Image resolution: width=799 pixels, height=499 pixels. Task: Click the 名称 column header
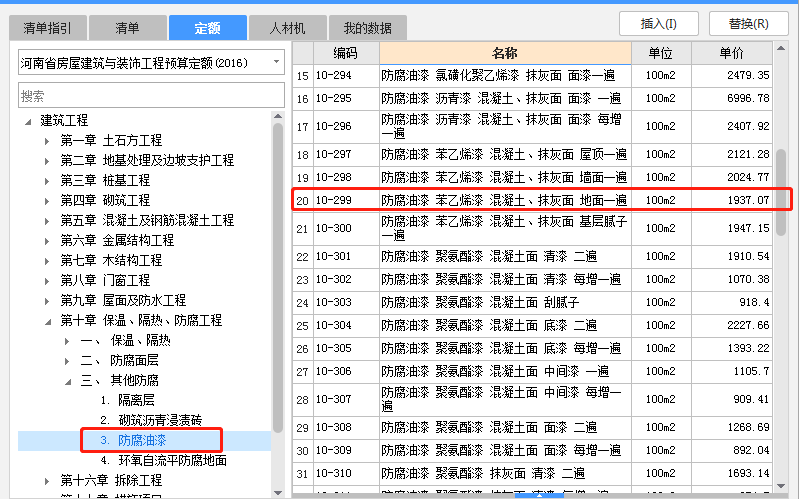(505, 52)
